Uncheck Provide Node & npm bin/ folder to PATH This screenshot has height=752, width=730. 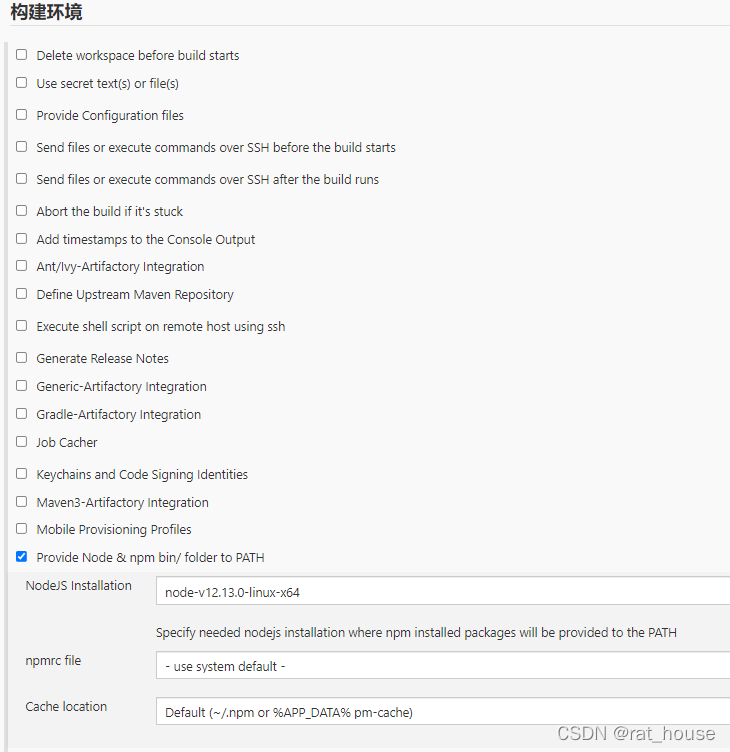[x=22, y=557]
